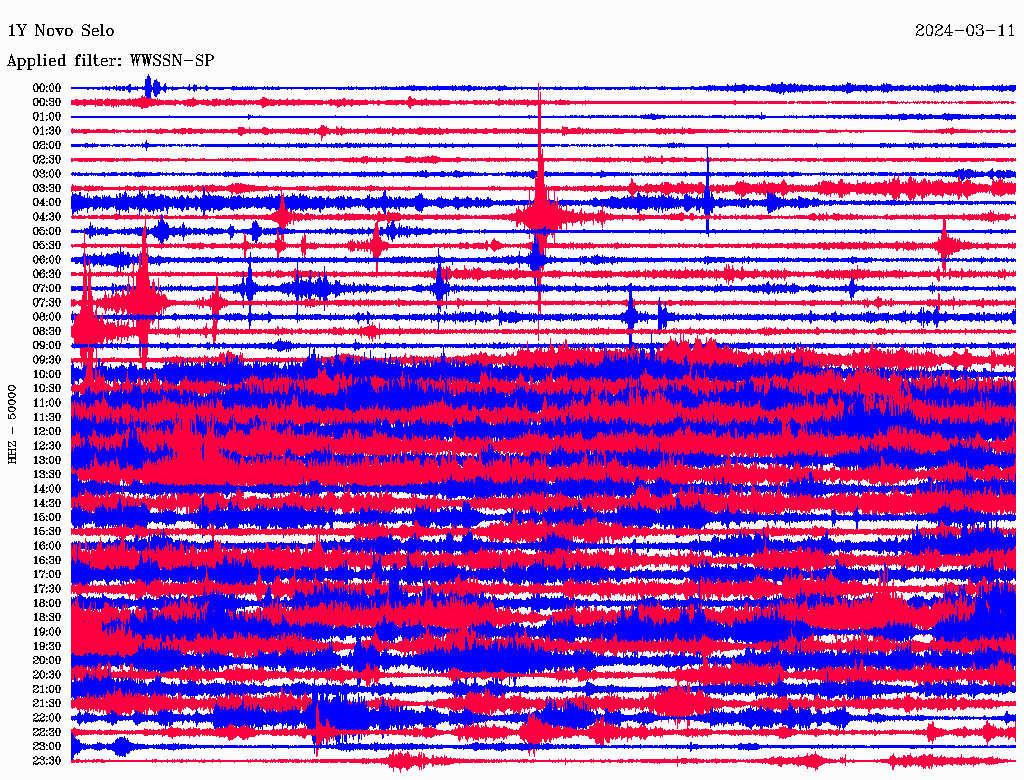The width and height of the screenshot is (1024, 780).
Task: Click the 09:00 time label
Action: (47, 346)
